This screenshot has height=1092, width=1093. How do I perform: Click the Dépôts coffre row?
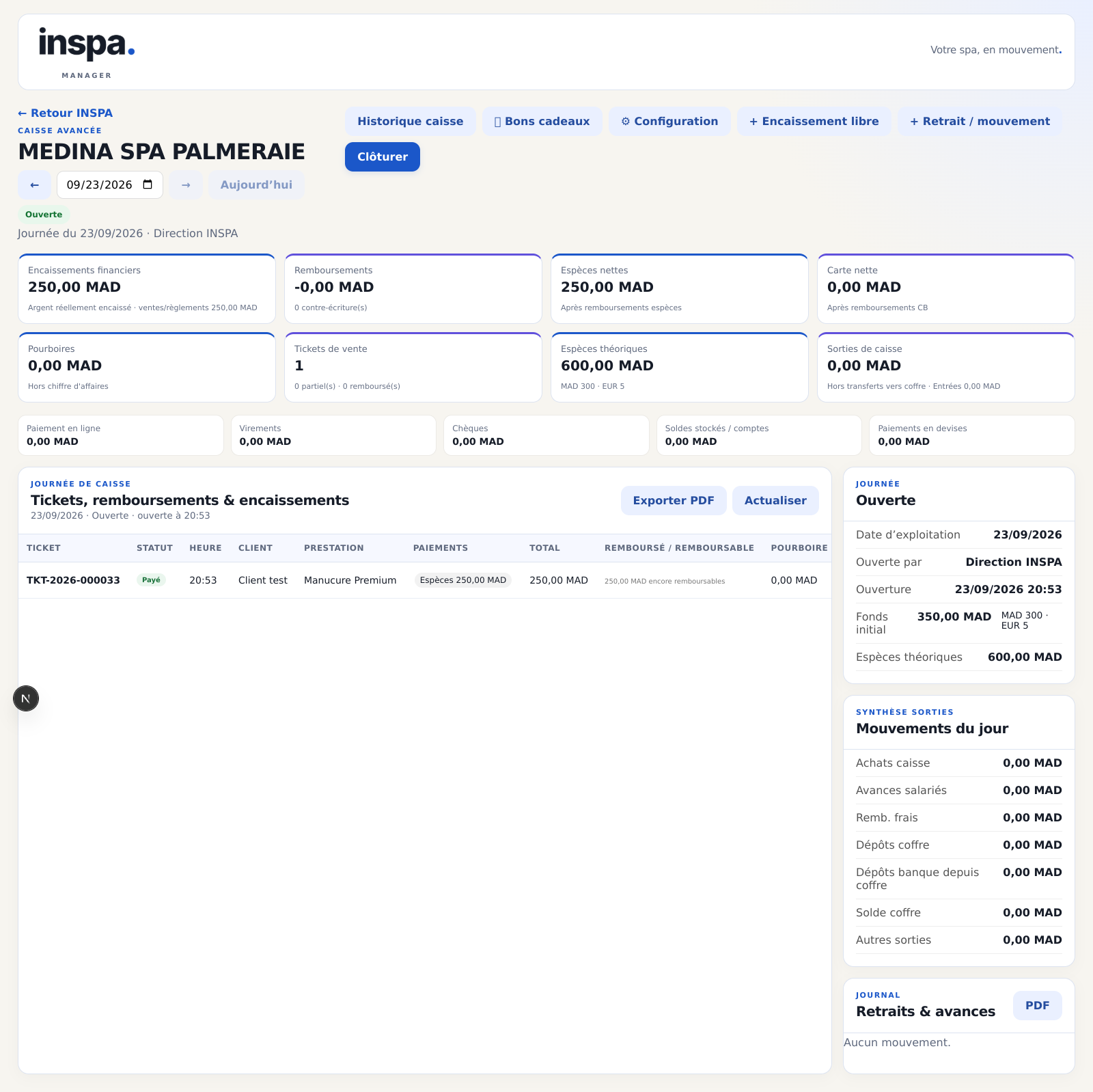point(959,845)
